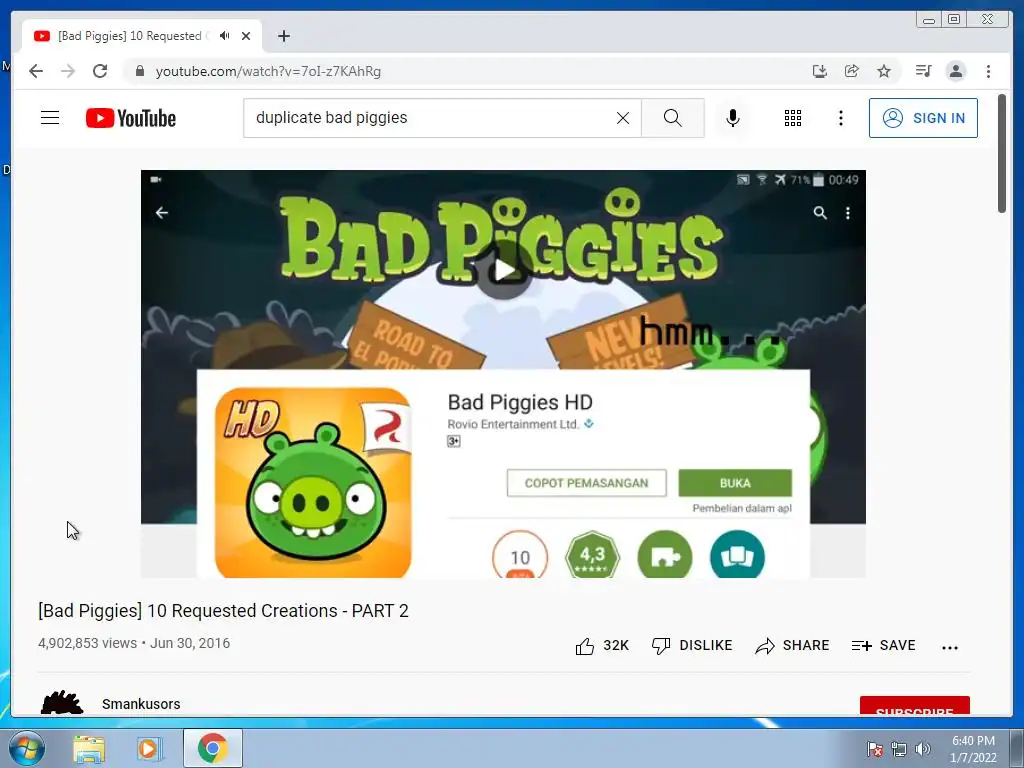Bookmark this page with the star
This screenshot has width=1024, height=768.
coord(884,71)
